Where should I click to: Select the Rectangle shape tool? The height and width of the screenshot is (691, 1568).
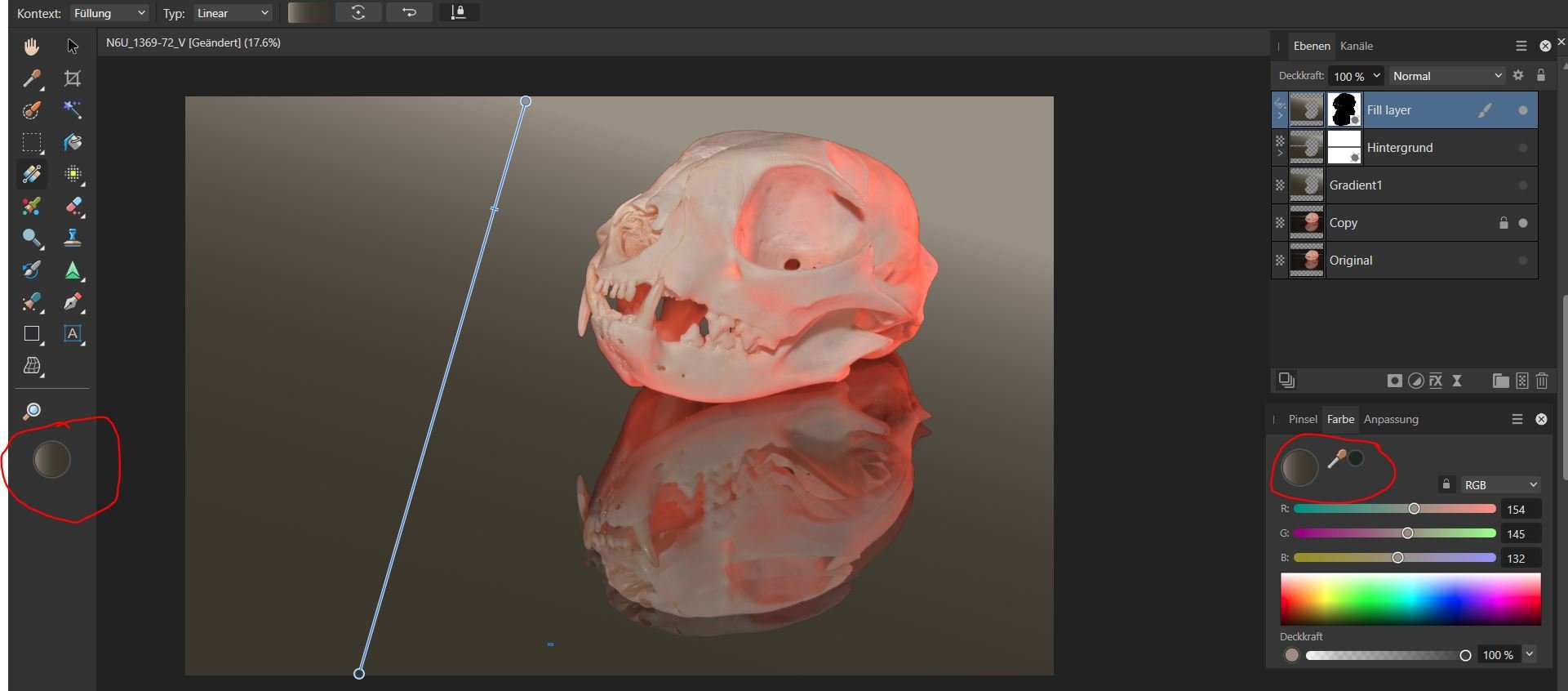pos(31,333)
